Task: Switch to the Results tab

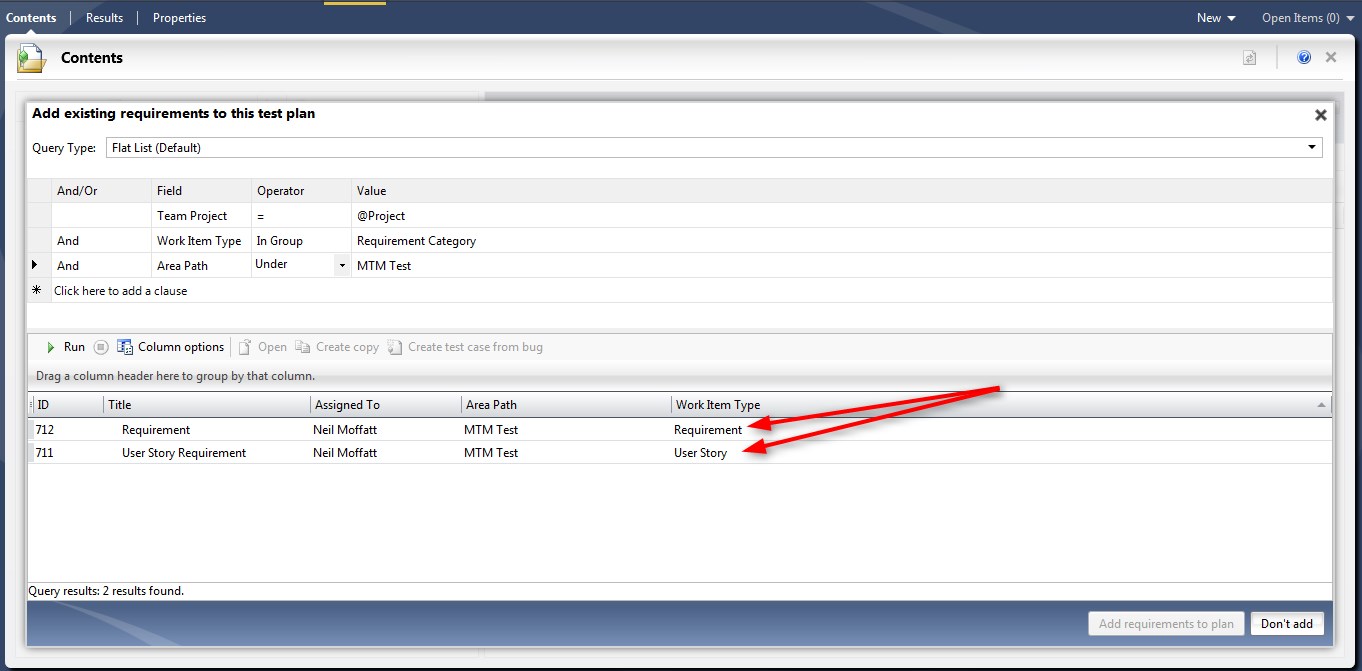Action: (104, 18)
